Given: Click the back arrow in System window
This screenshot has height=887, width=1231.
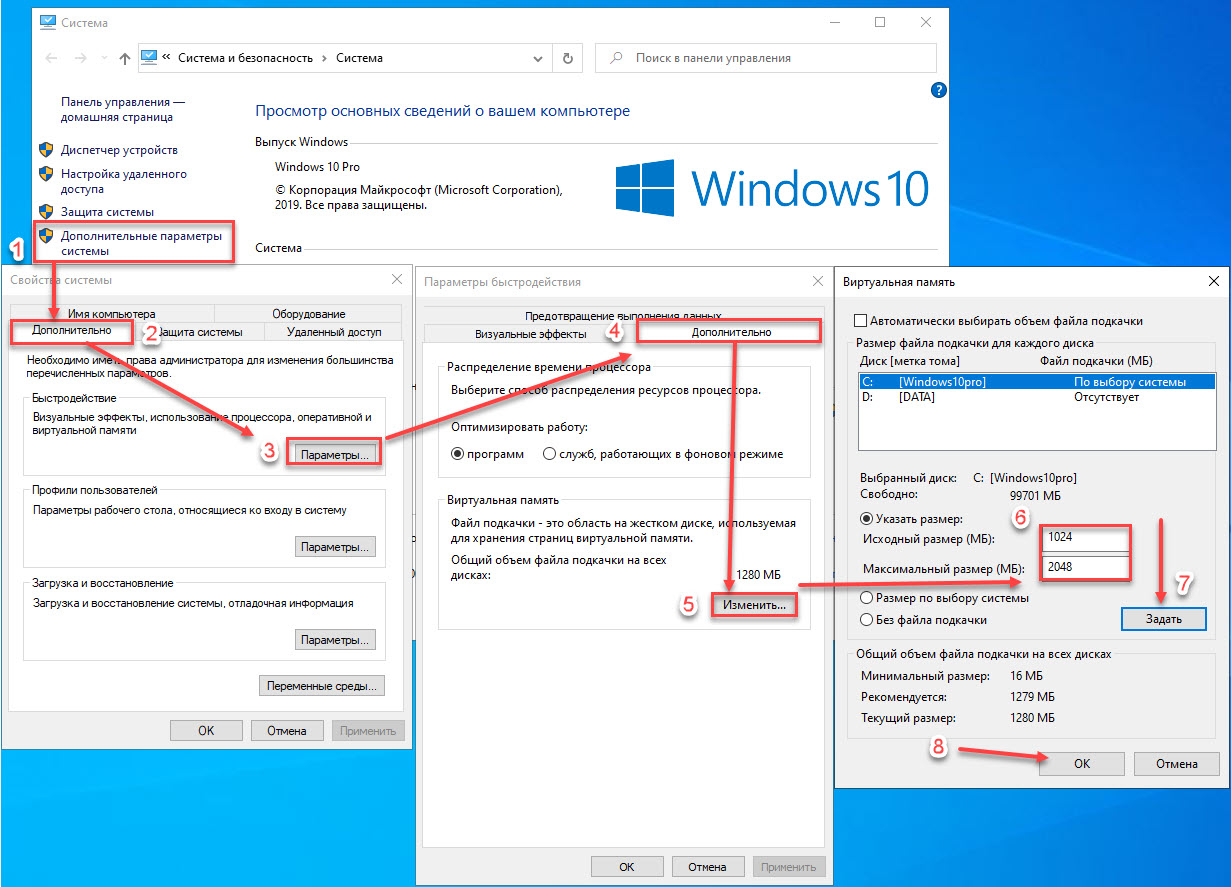Looking at the screenshot, I should [50, 58].
